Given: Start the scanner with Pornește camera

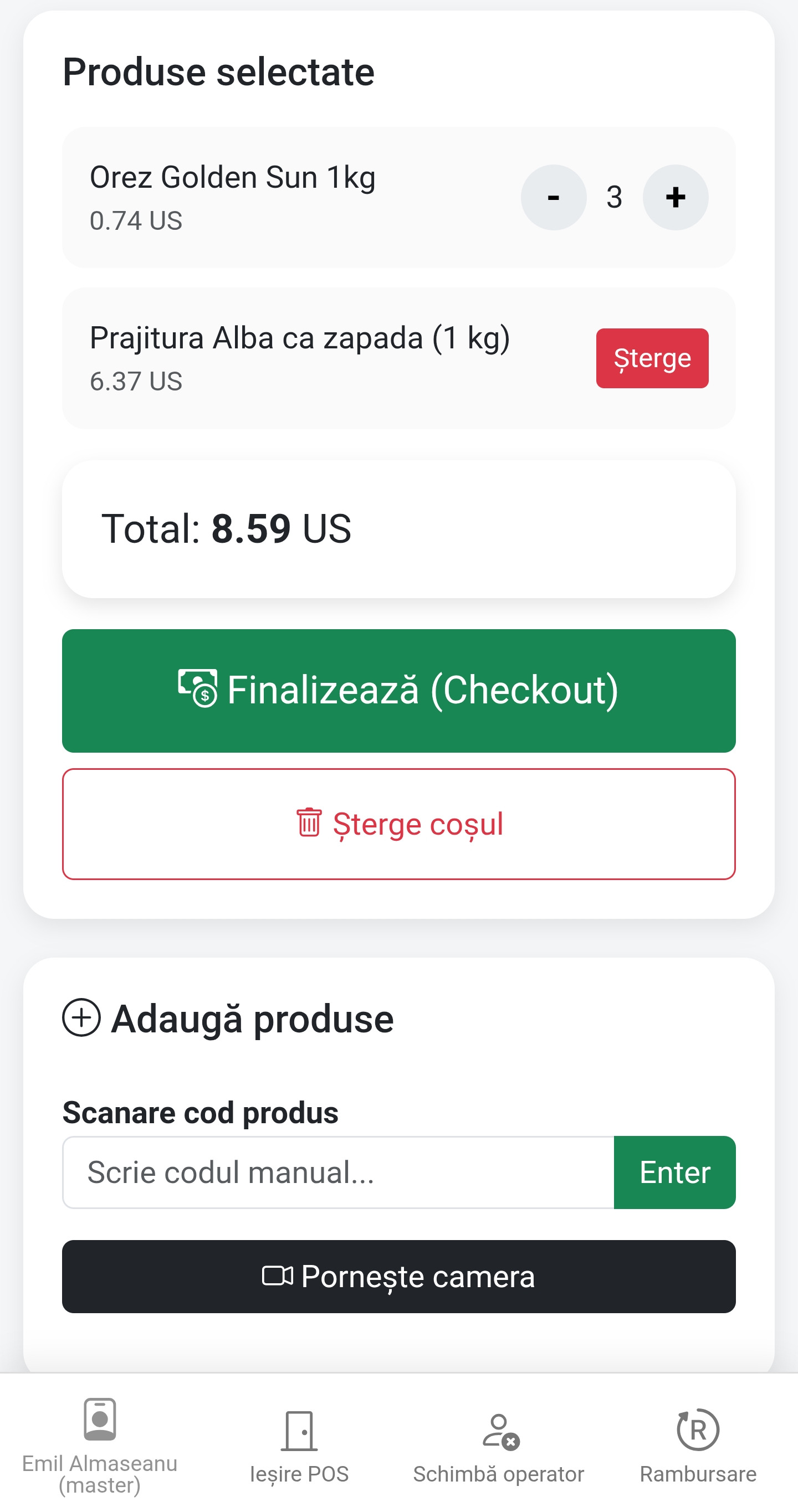Looking at the screenshot, I should (x=398, y=1277).
